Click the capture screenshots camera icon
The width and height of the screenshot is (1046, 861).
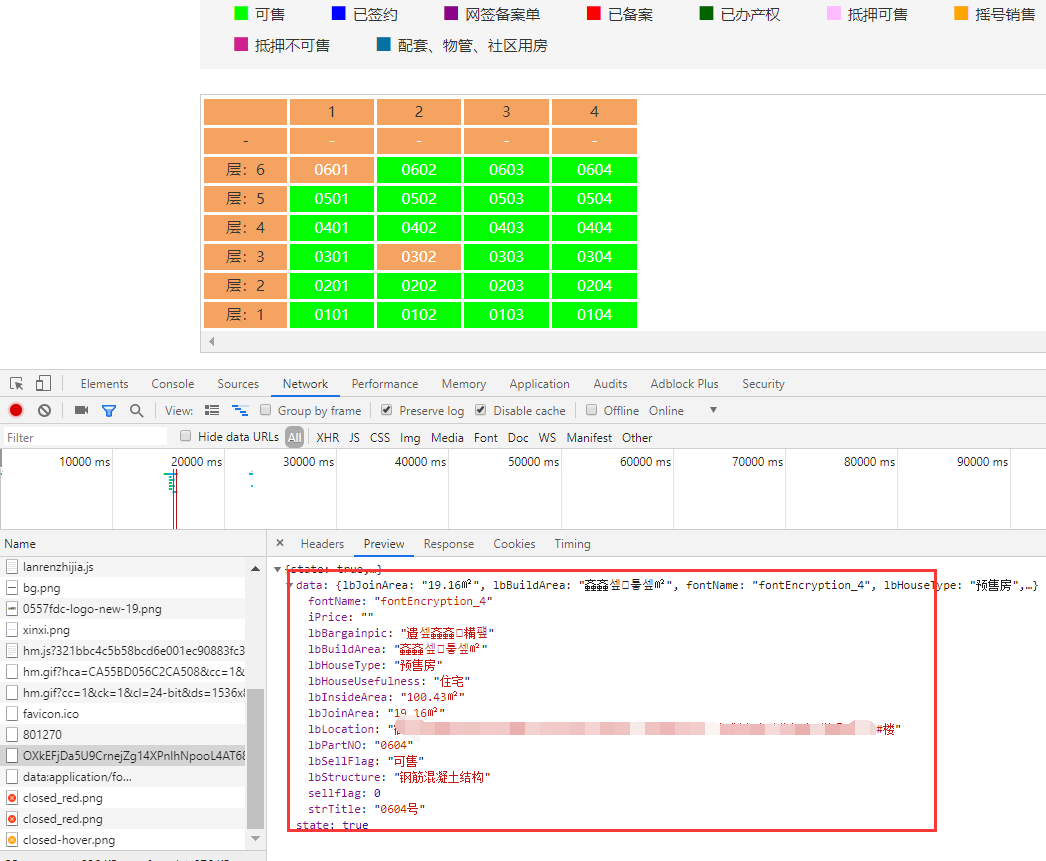pos(81,410)
